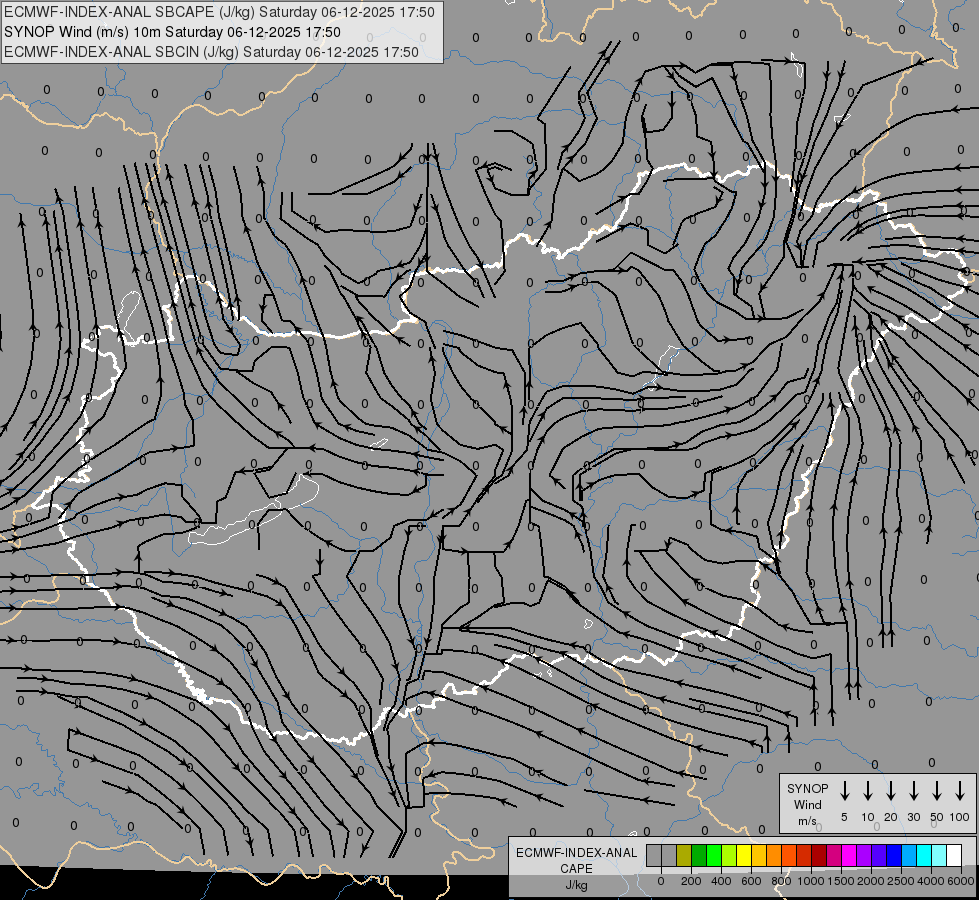The width and height of the screenshot is (979, 900).
Task: Pick the cyan swatch near 4000
Action: point(925,855)
